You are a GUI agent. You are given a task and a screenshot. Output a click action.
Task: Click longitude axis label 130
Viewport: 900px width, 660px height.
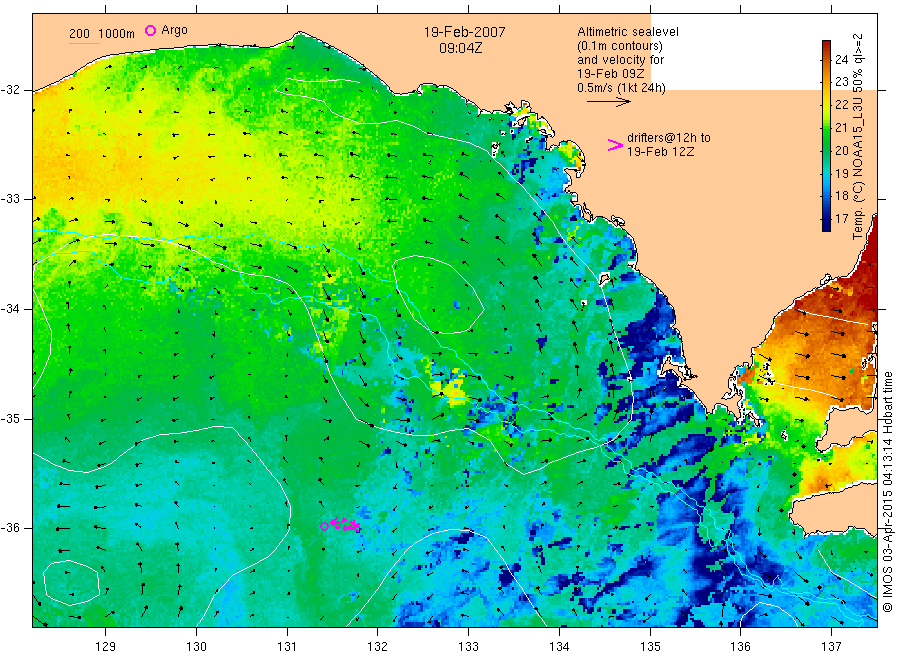click(196, 647)
